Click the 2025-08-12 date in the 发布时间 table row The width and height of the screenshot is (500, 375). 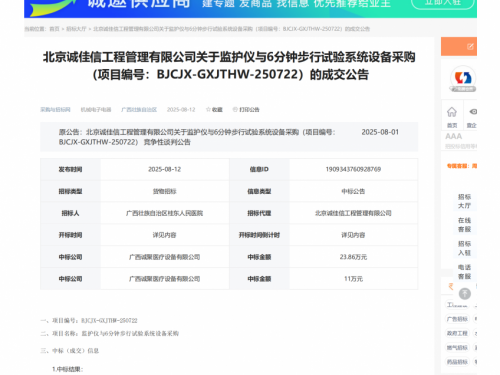(x=164, y=169)
